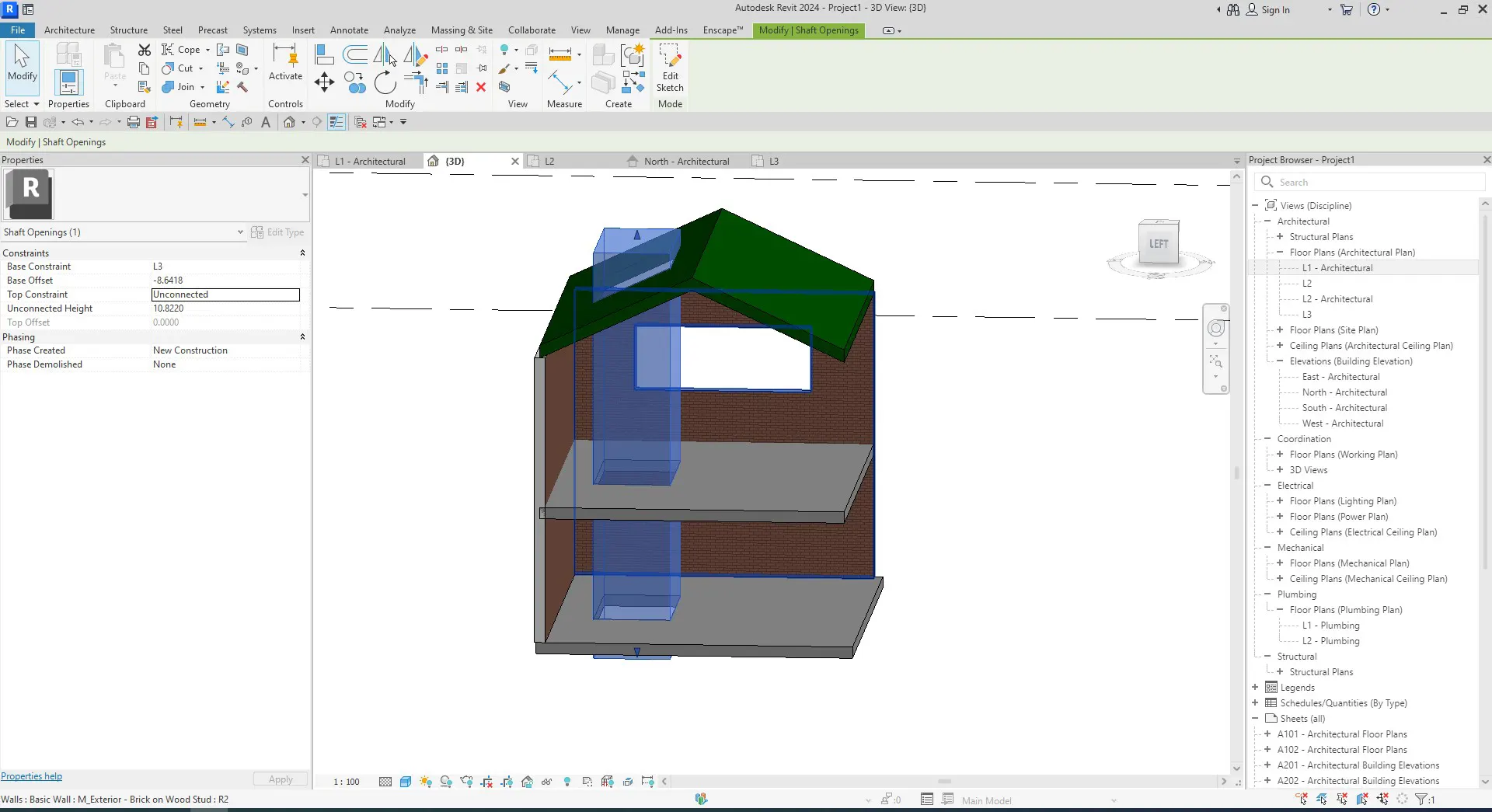
Task: Click Print icon in quick access toolbar
Action: (134, 122)
